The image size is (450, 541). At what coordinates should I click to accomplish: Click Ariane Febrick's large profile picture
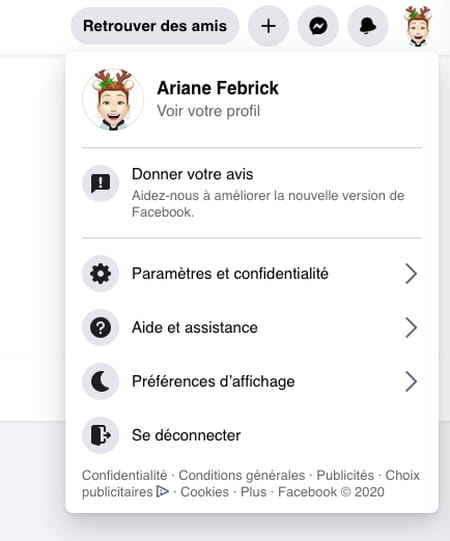coord(113,100)
